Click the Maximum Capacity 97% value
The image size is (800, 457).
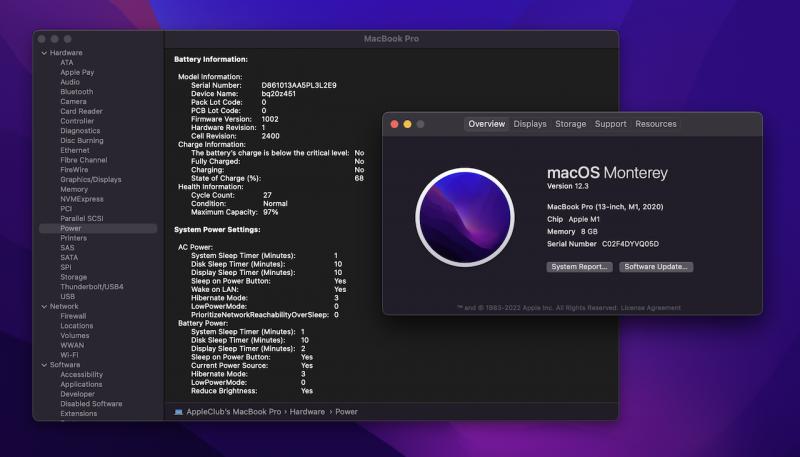[270, 212]
